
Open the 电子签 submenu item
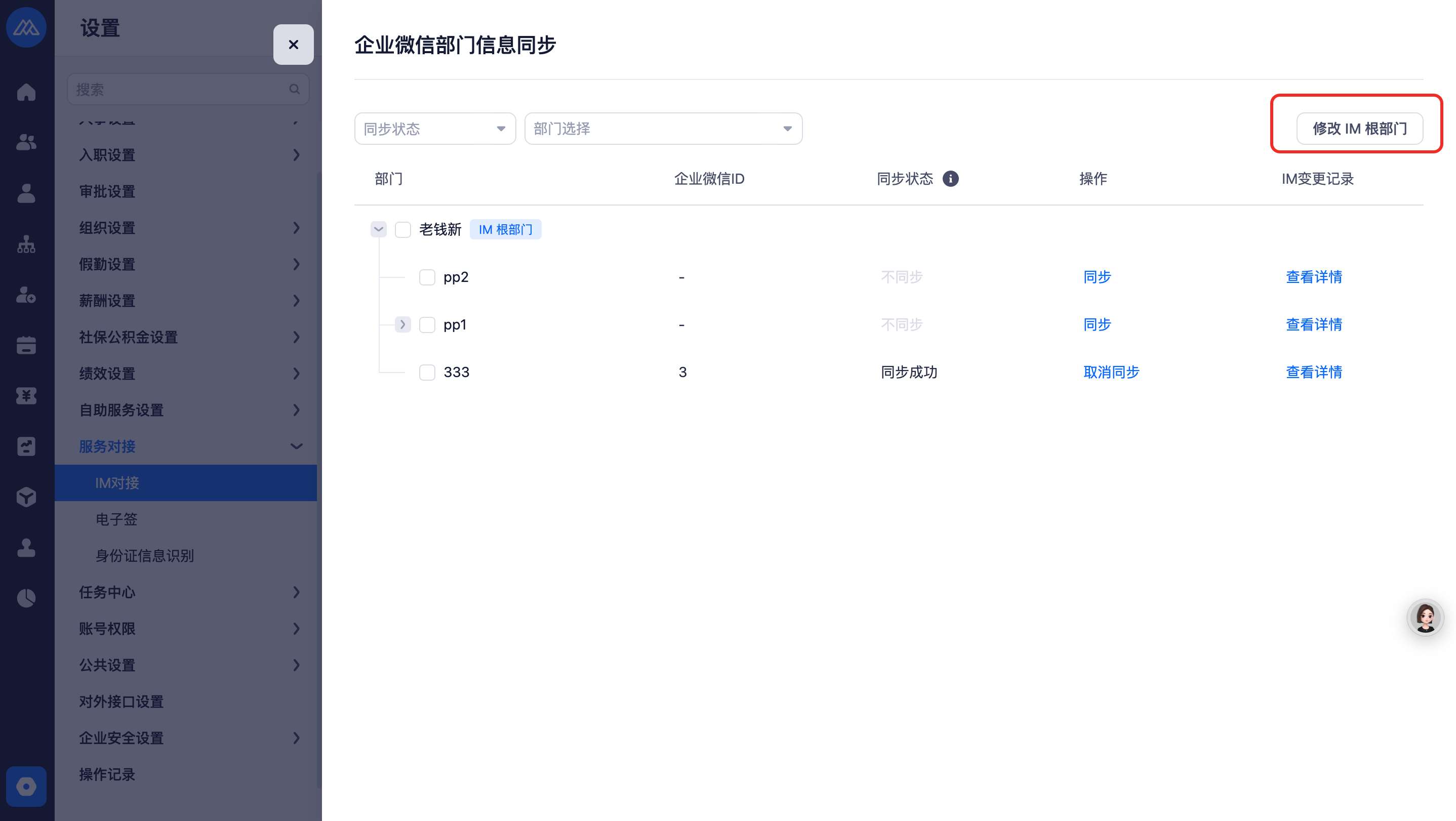[116, 519]
